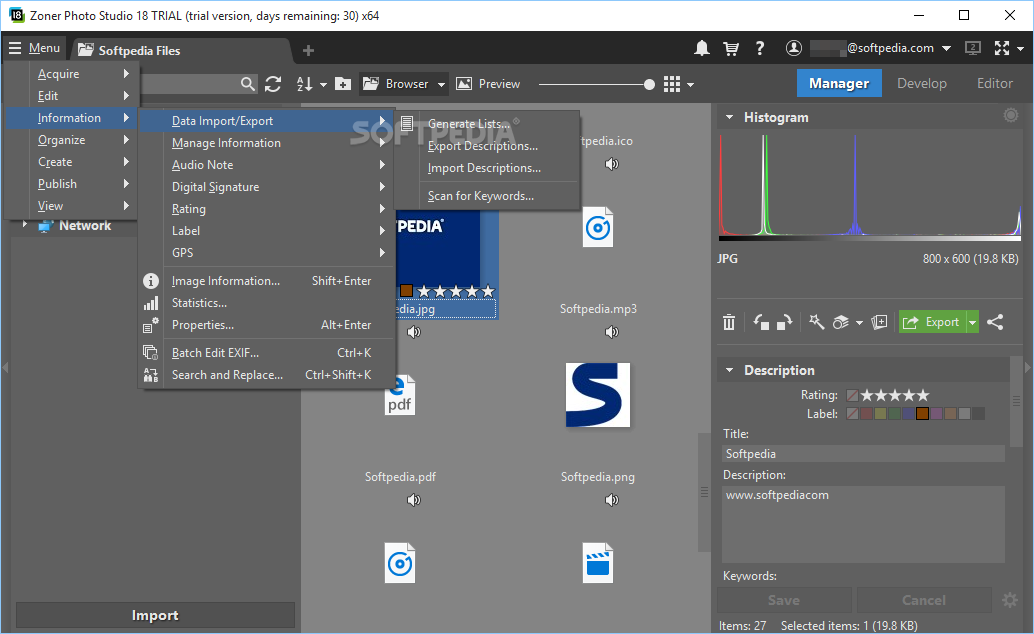This screenshot has height=634, width=1034.
Task: Choose Export Descriptions menu item
Action: pyautogui.click(x=488, y=146)
